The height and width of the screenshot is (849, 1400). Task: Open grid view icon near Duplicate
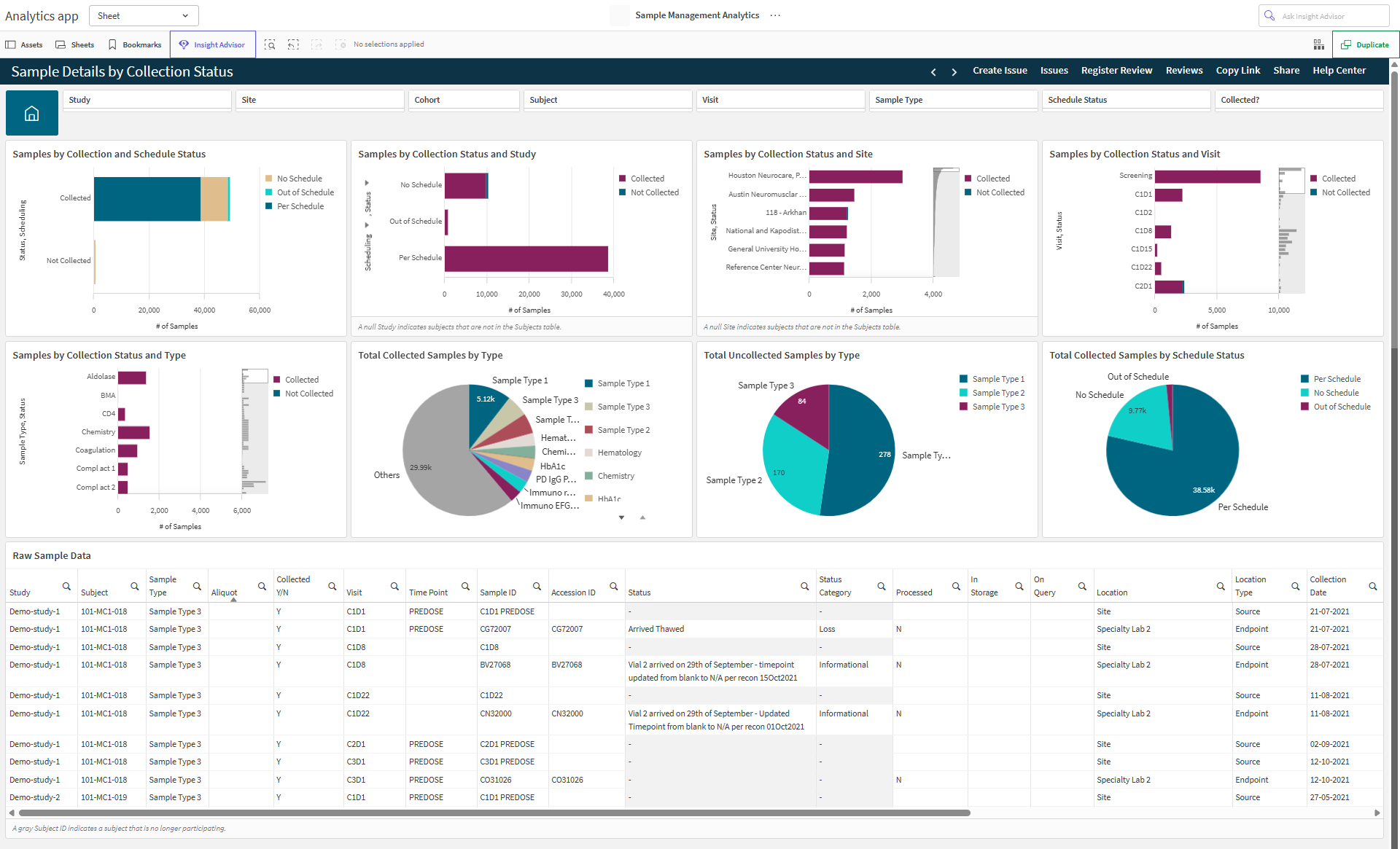[x=1319, y=44]
